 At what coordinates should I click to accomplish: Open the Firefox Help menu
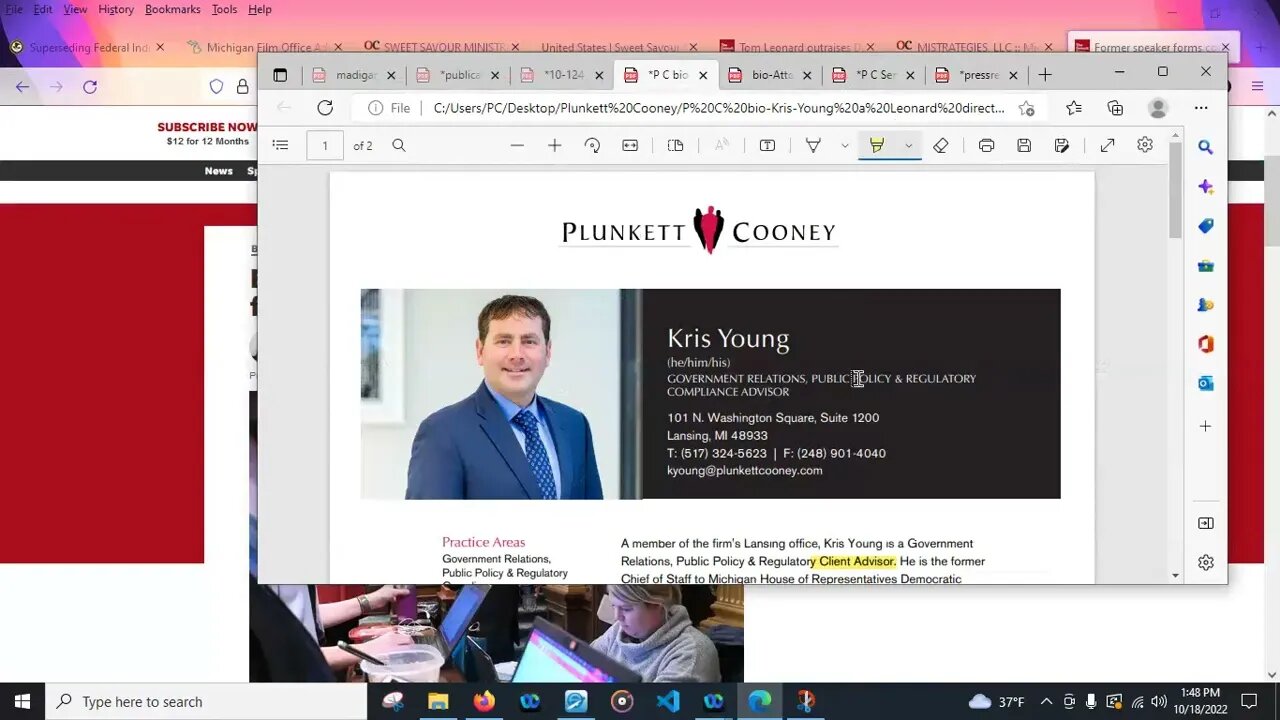260,9
